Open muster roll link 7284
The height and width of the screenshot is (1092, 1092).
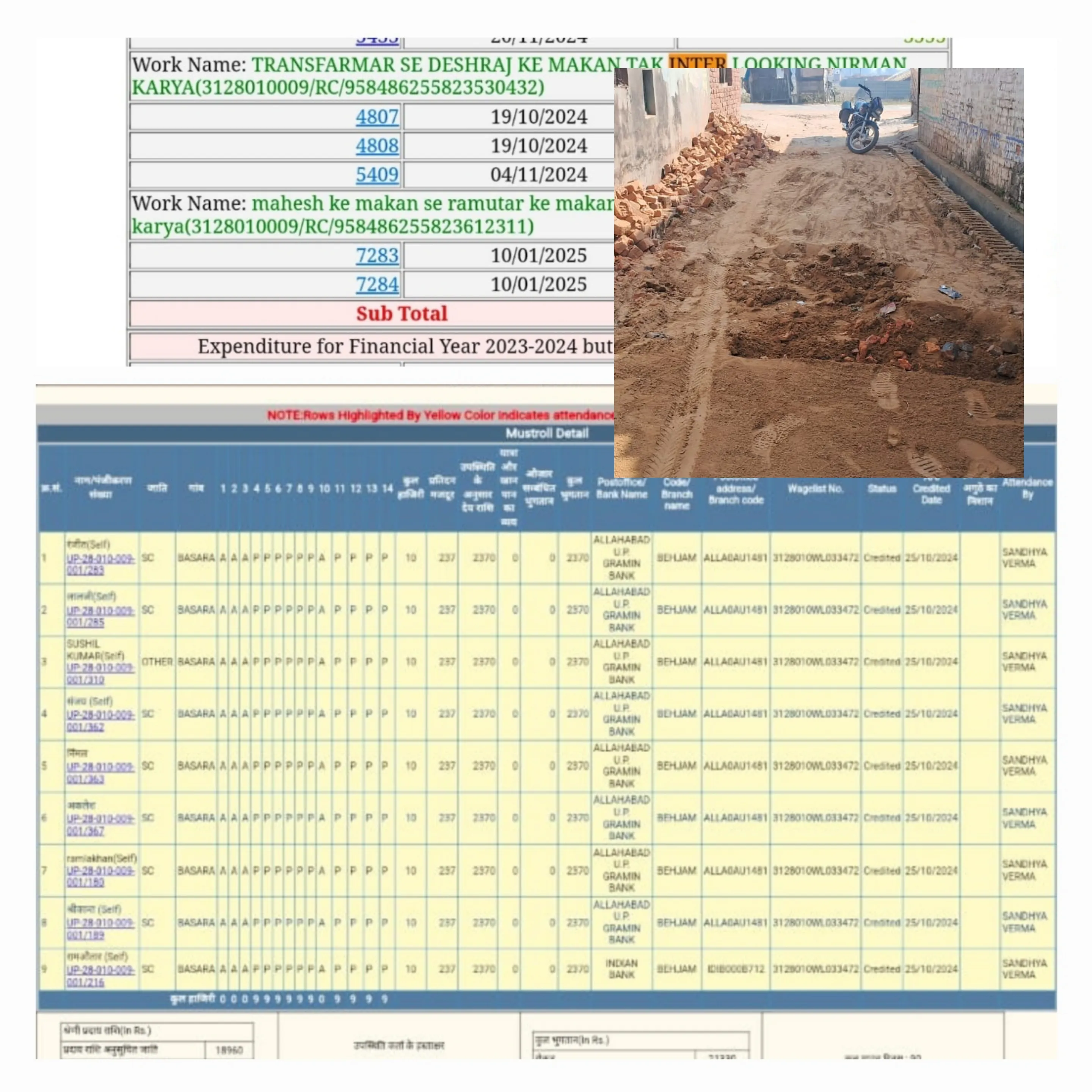coord(377,284)
